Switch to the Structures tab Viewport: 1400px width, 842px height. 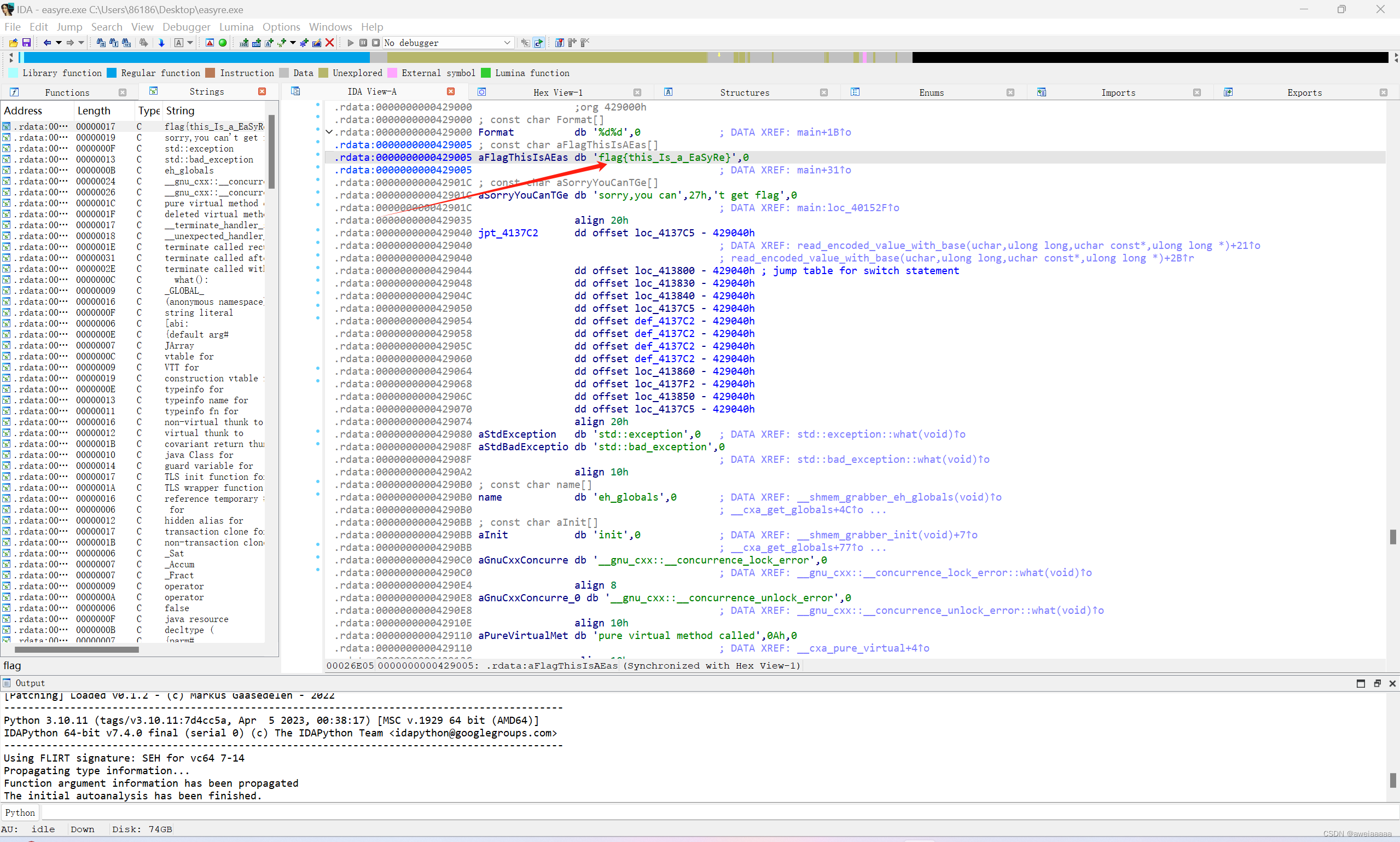(x=744, y=92)
